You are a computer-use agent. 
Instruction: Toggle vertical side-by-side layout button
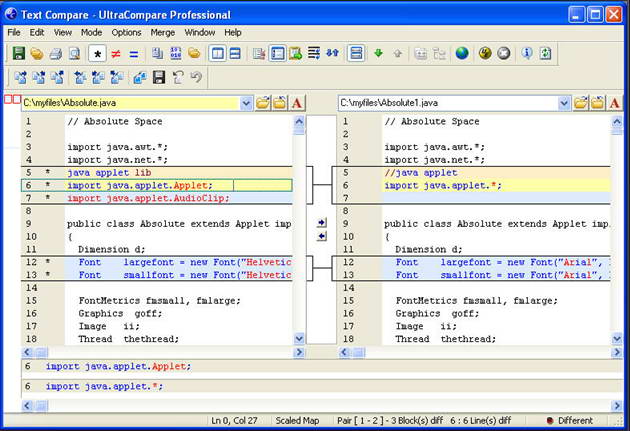click(217, 53)
